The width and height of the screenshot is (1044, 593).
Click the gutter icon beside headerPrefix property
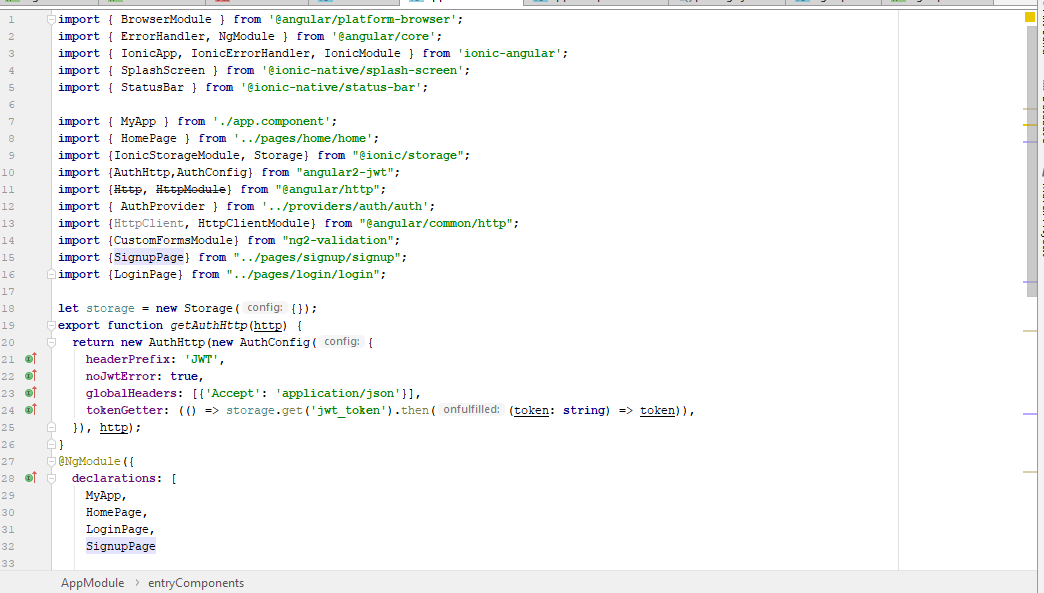29,358
